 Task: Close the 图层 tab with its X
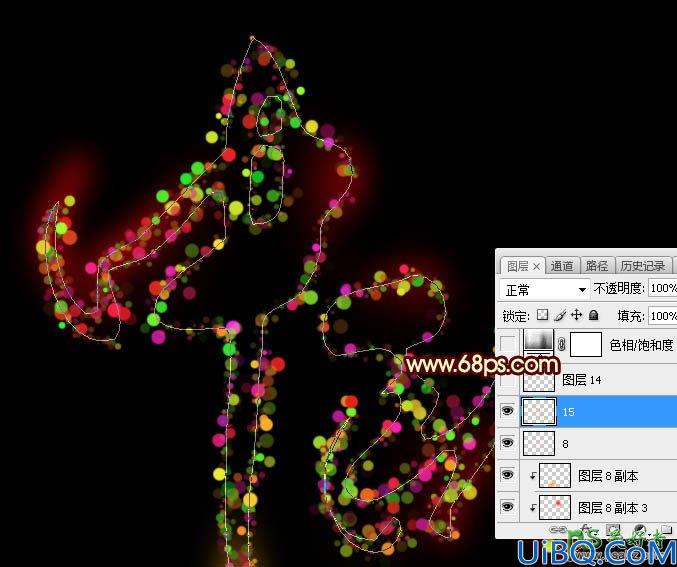[536, 267]
